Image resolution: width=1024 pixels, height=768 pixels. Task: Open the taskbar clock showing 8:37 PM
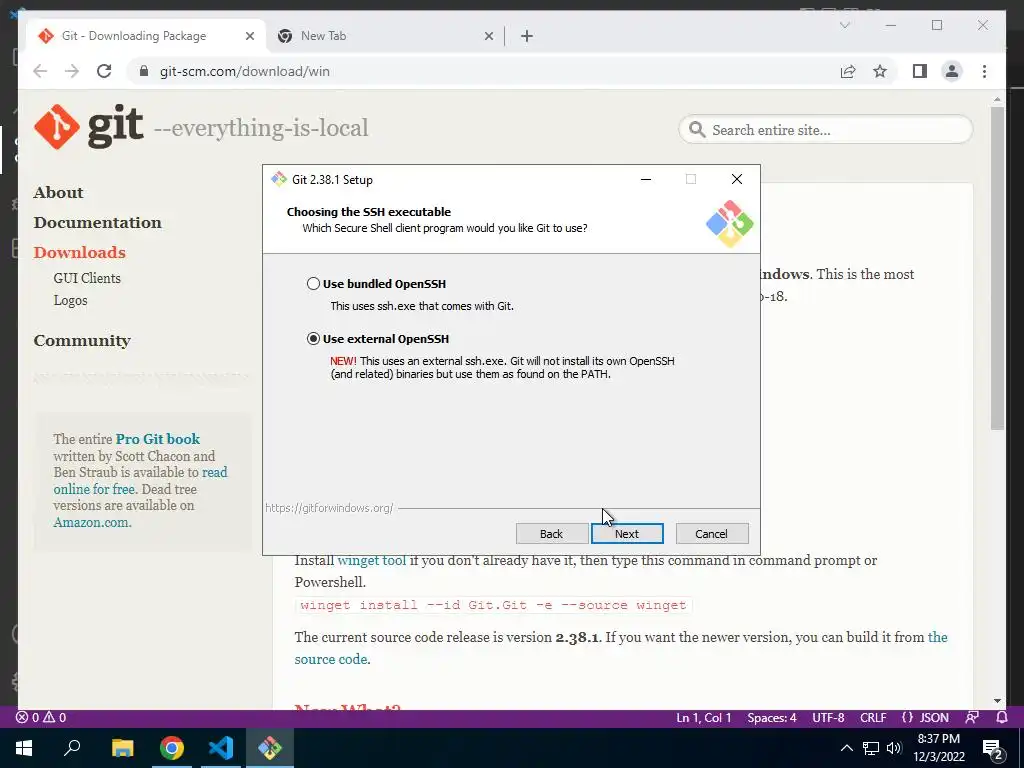click(939, 748)
